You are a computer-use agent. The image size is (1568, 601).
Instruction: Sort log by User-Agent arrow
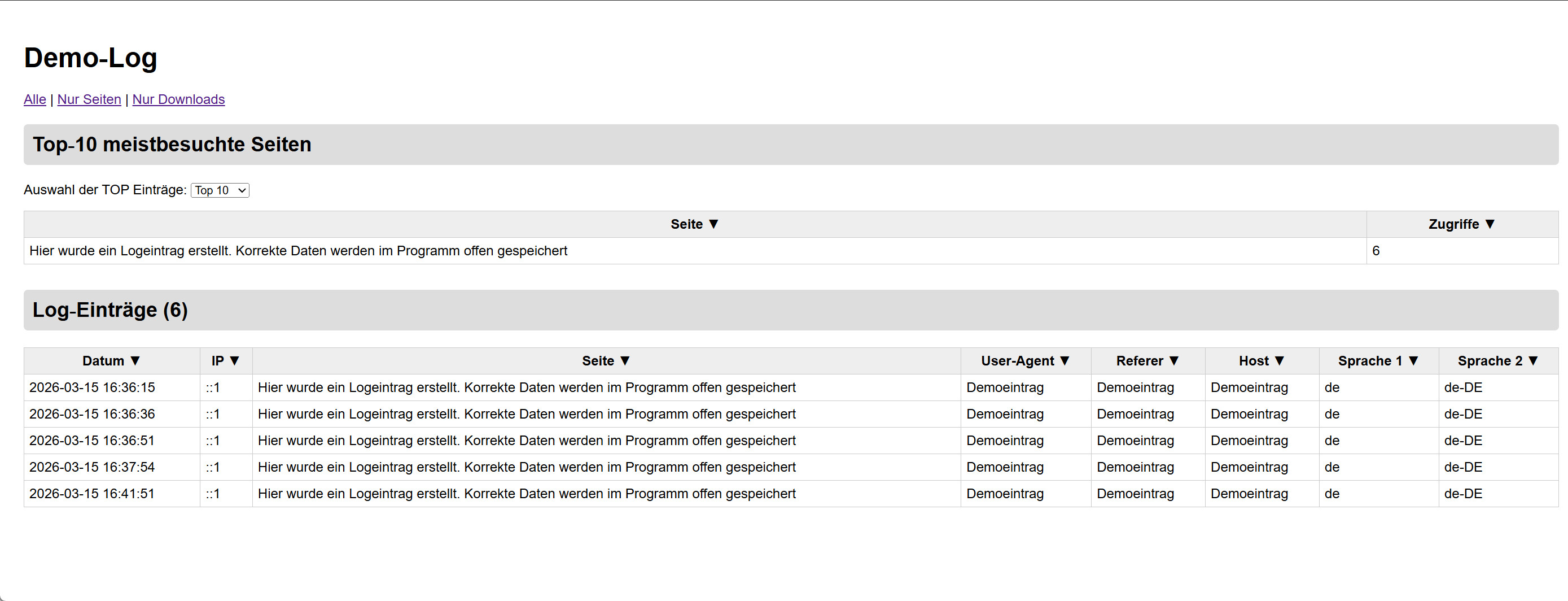[x=1065, y=361]
